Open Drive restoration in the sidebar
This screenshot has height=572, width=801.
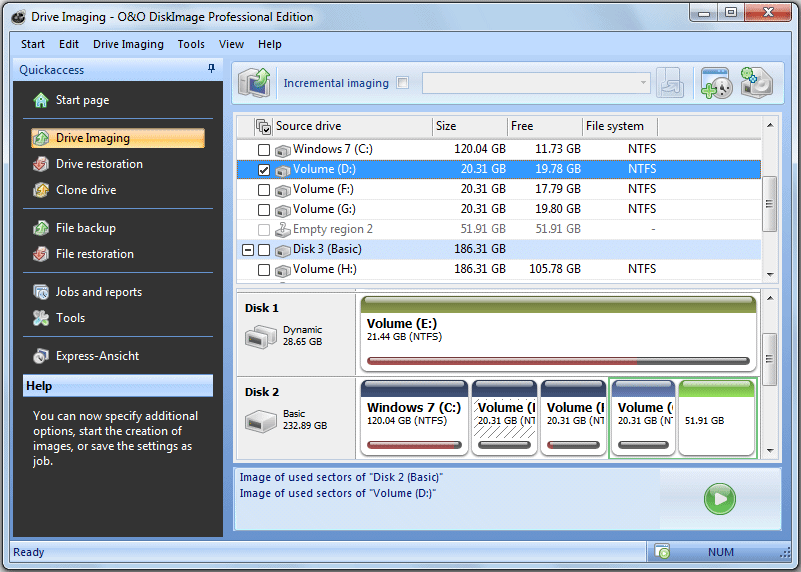[87, 164]
